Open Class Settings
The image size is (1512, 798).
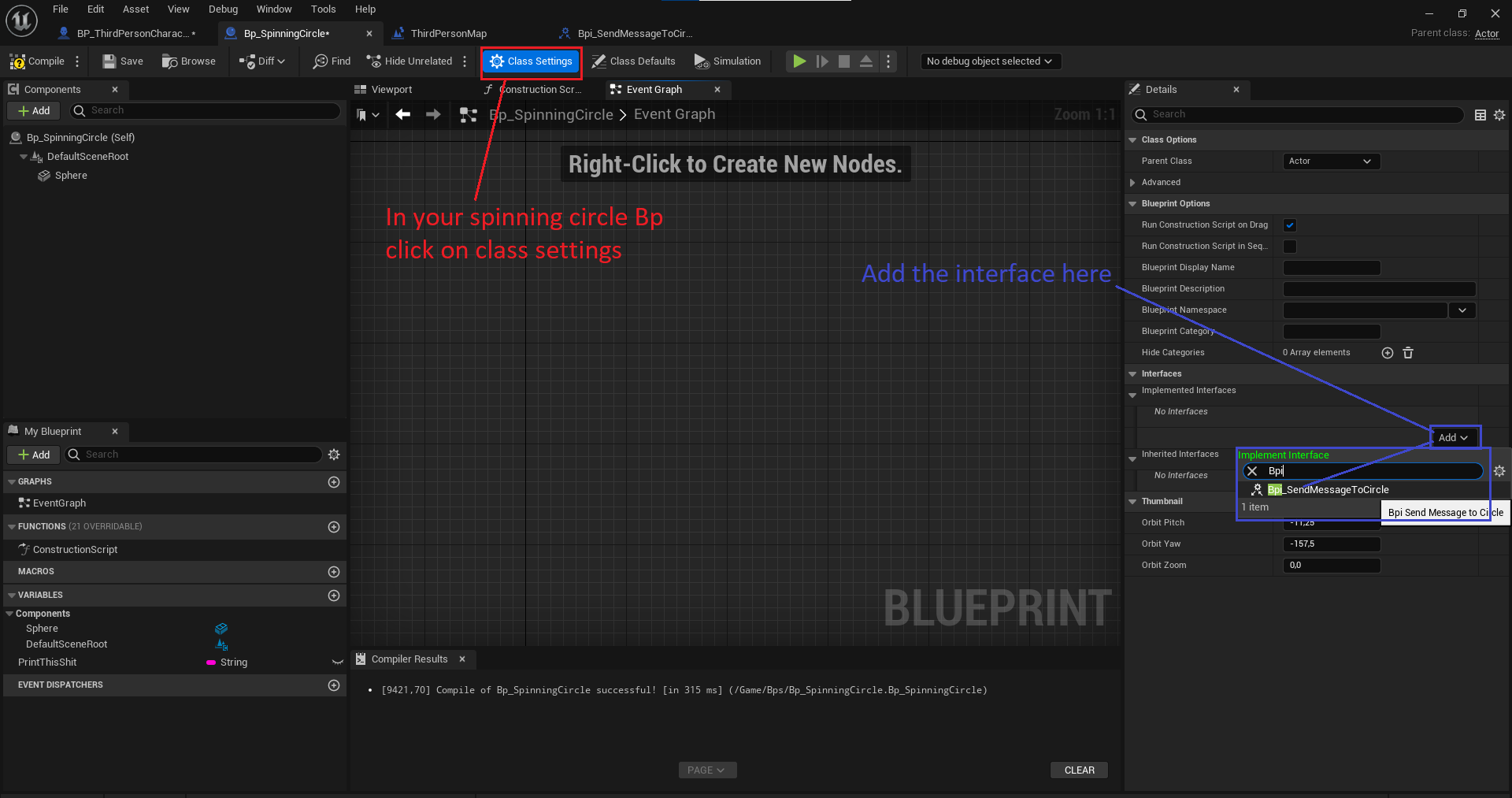[532, 61]
